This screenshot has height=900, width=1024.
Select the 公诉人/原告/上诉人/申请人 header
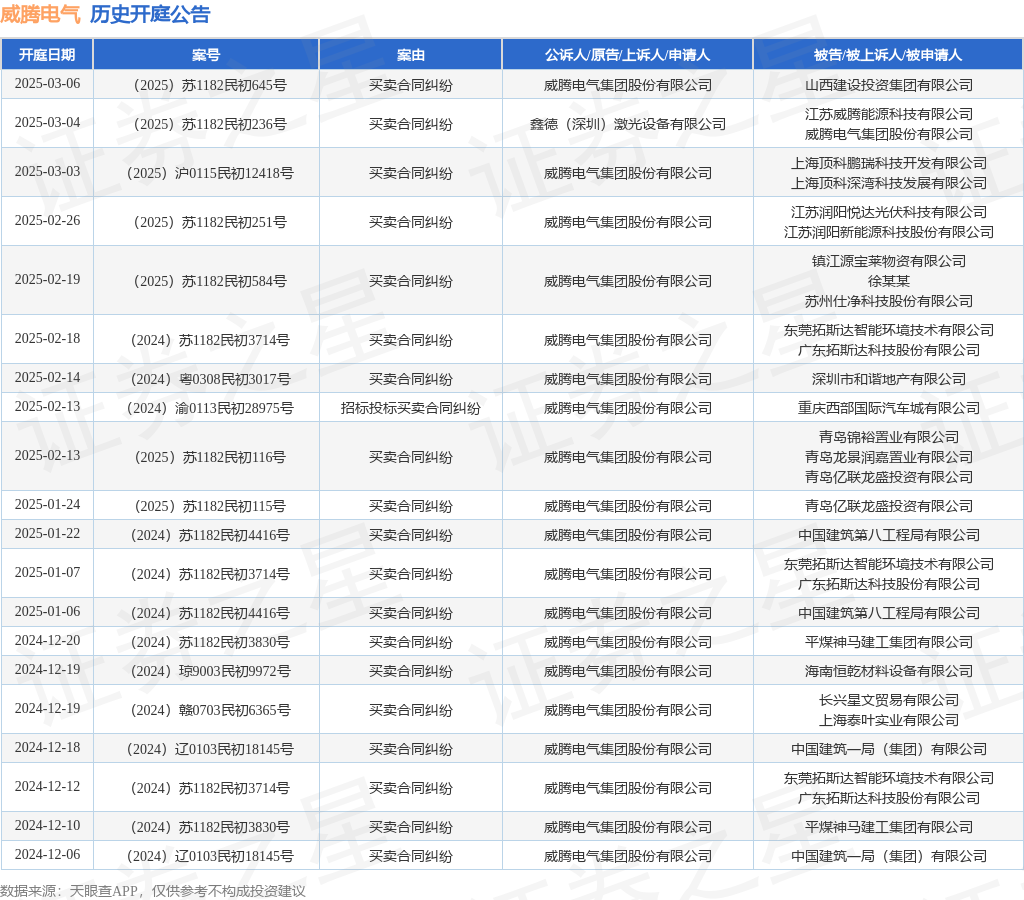[628, 55]
